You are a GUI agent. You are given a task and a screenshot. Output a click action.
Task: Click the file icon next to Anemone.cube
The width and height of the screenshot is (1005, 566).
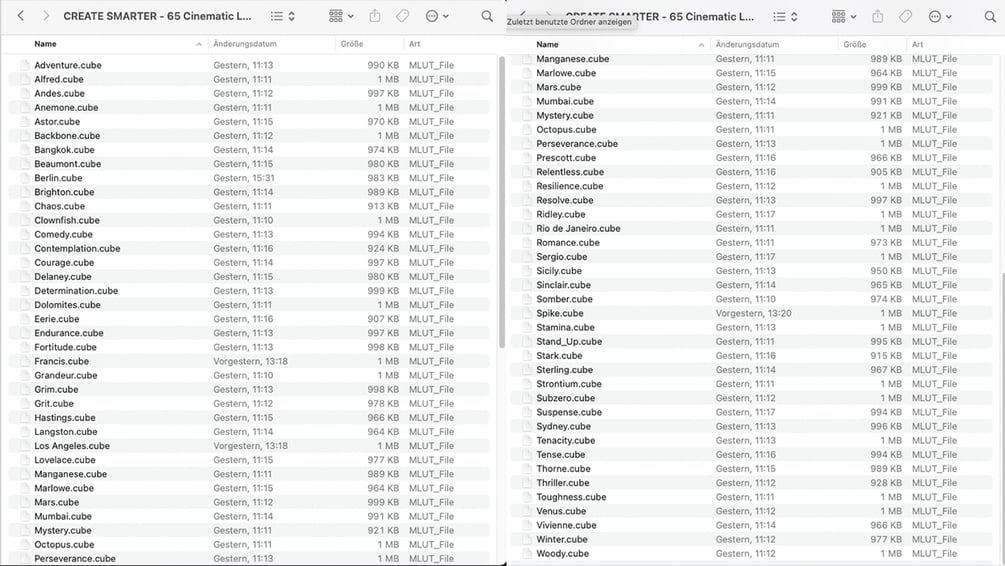tap(25, 107)
